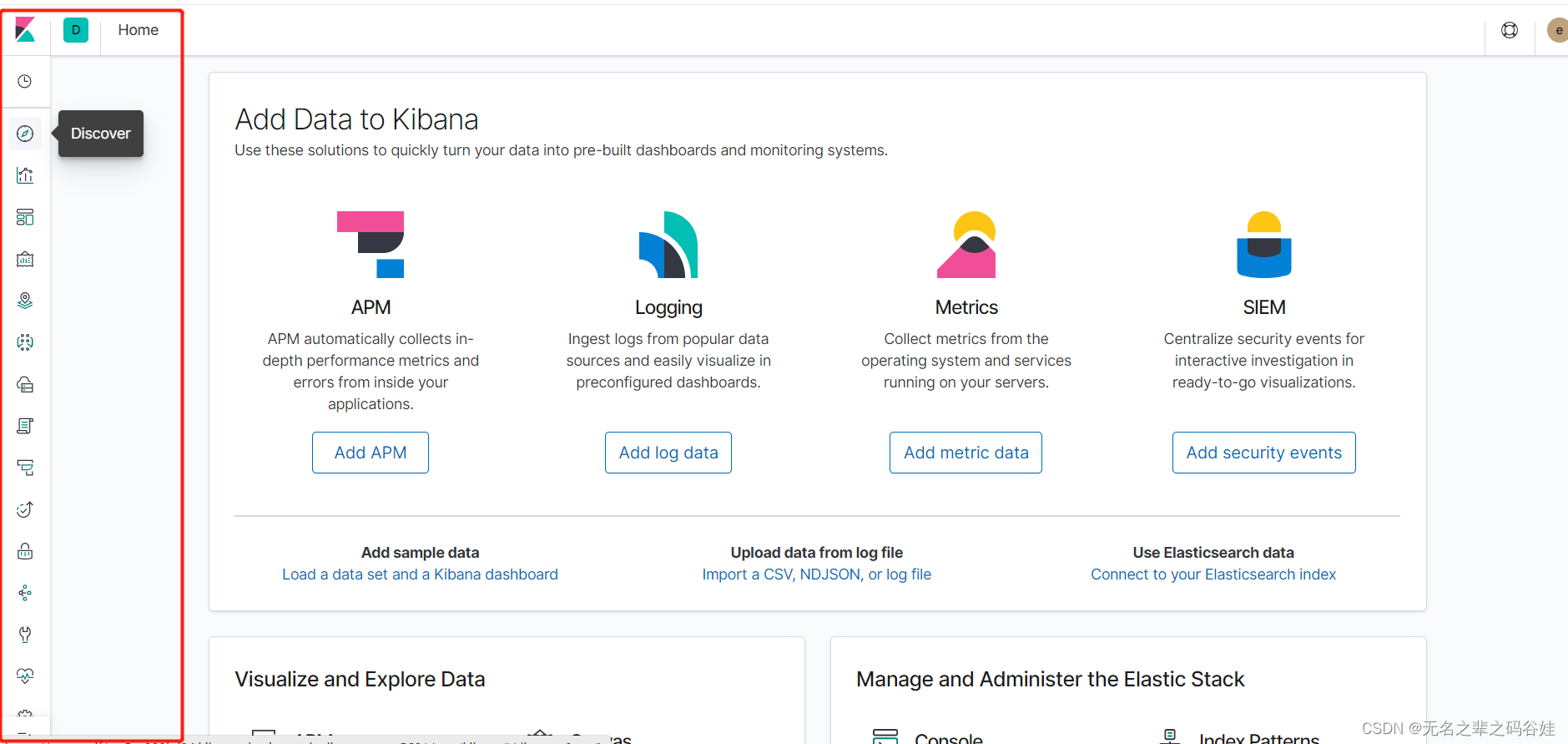The width and height of the screenshot is (1568, 744).
Task: Click the Add APM button
Action: [371, 453]
